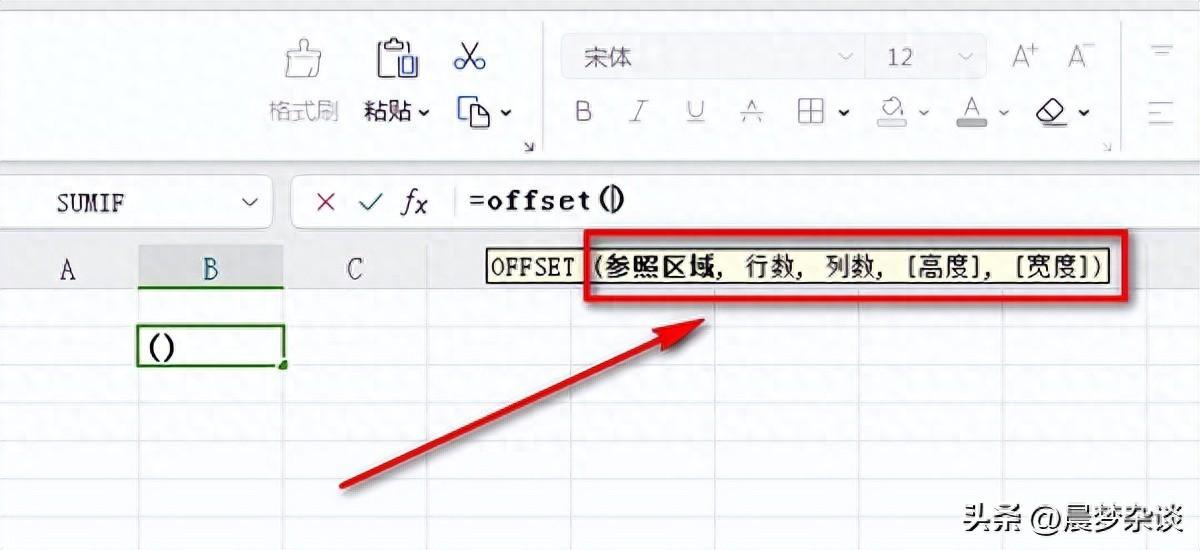
Task: Click the font color A swatch
Action: point(971,111)
